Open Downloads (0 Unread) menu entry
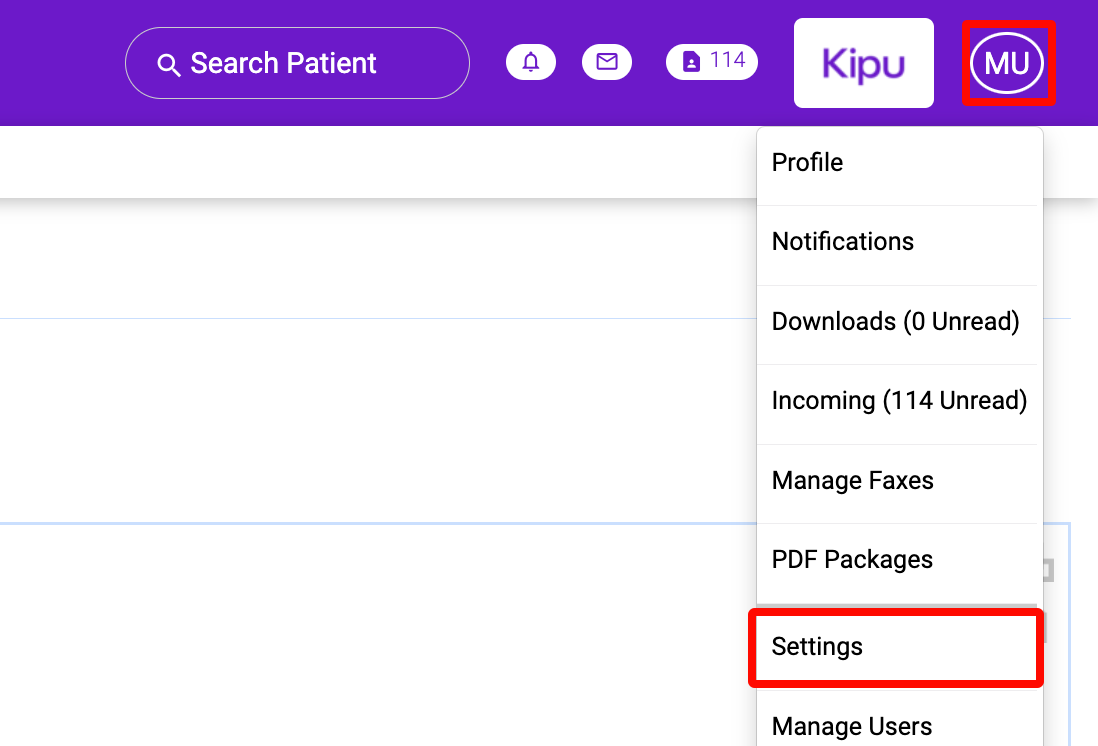Viewport: 1098px width, 746px height. tap(895, 322)
